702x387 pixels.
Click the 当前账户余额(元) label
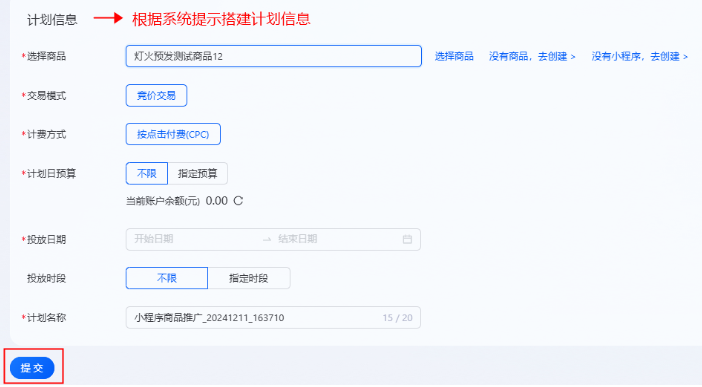coord(163,201)
